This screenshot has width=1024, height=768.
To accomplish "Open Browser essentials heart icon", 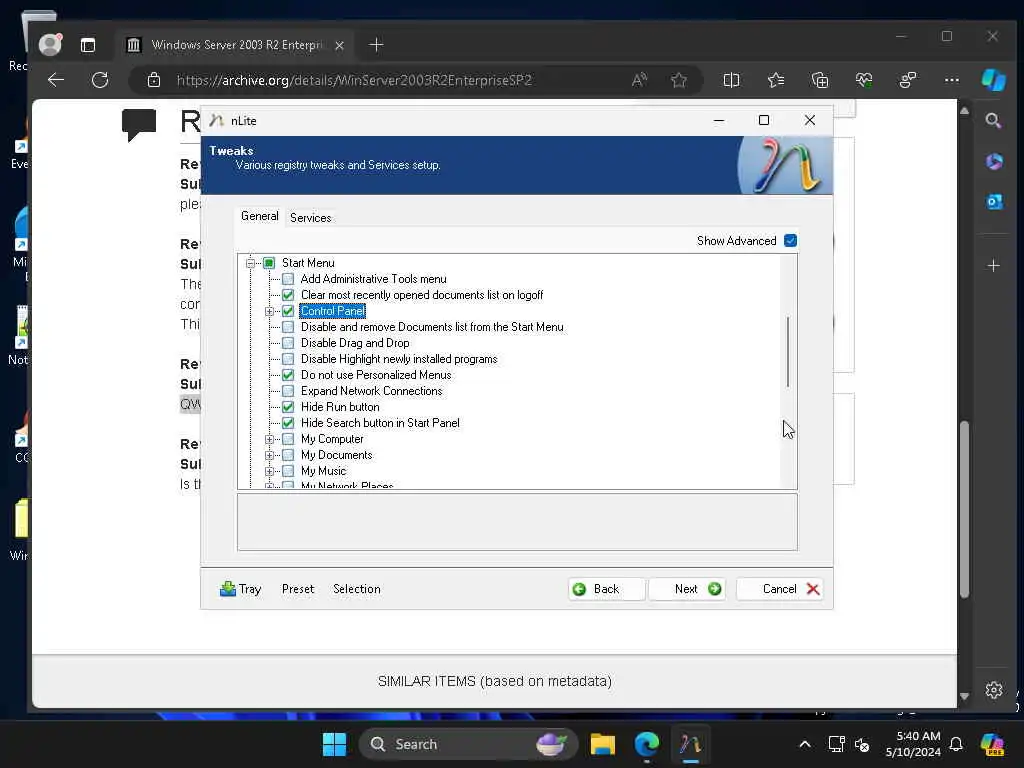I will (864, 80).
